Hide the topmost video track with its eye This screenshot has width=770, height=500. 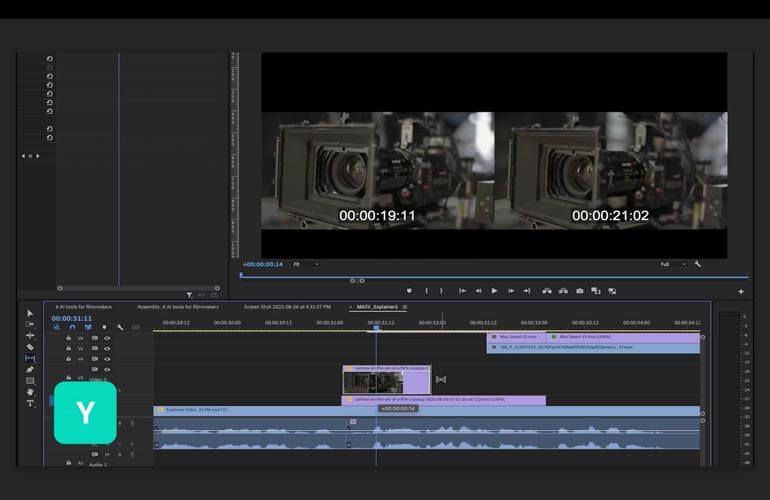[107, 338]
